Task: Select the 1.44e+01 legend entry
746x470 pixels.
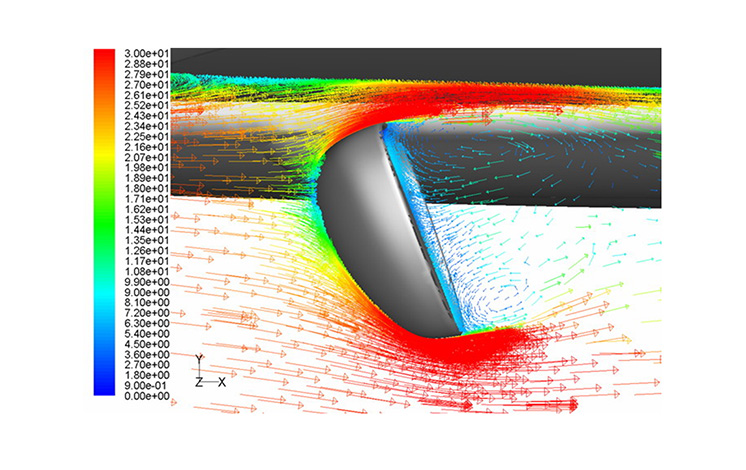Action: click(147, 230)
